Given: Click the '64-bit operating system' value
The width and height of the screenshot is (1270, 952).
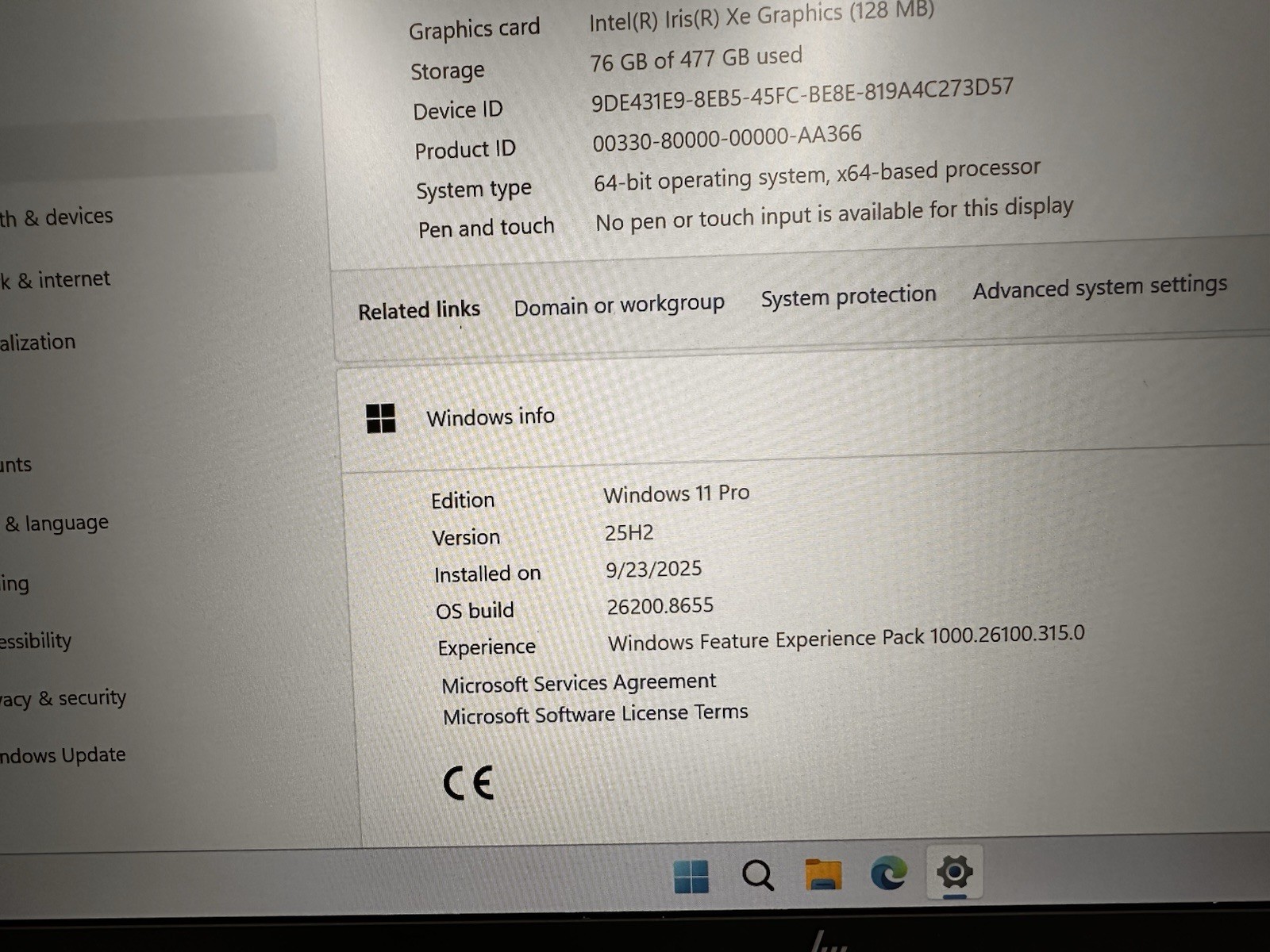Looking at the screenshot, I should [817, 175].
